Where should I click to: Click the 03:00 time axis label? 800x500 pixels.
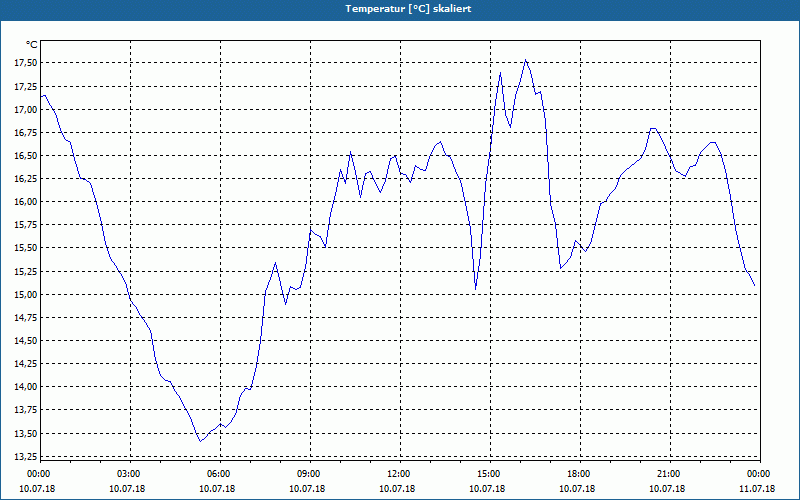[129, 474]
